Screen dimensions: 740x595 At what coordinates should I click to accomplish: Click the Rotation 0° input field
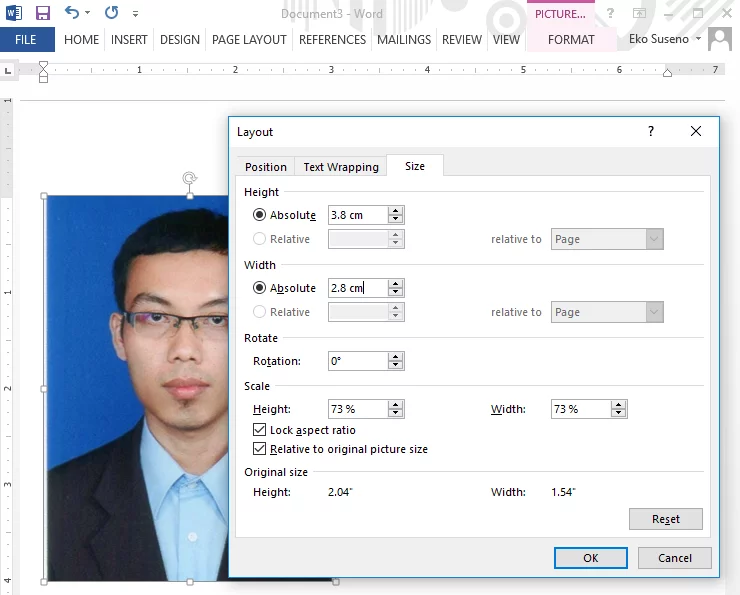coord(358,361)
